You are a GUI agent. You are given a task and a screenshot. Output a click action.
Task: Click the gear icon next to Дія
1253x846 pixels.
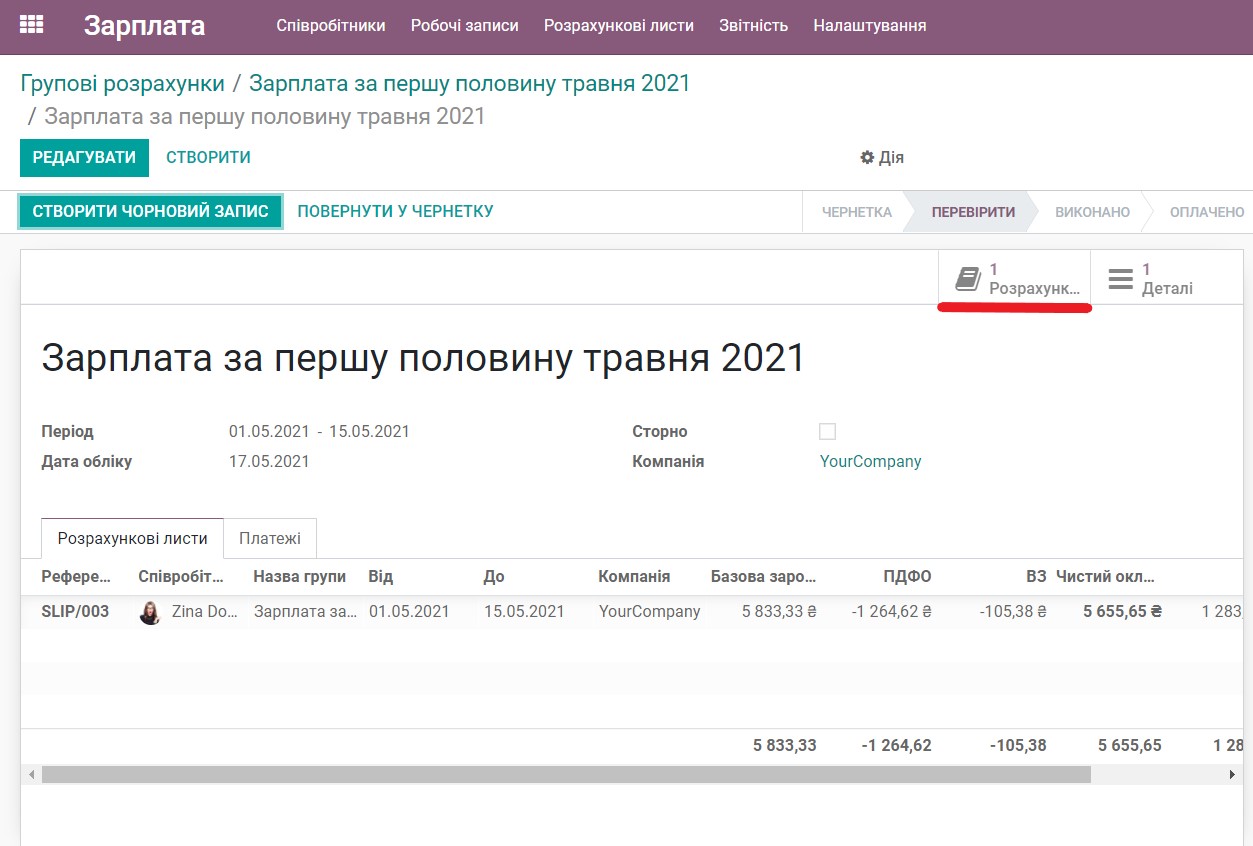(866, 157)
